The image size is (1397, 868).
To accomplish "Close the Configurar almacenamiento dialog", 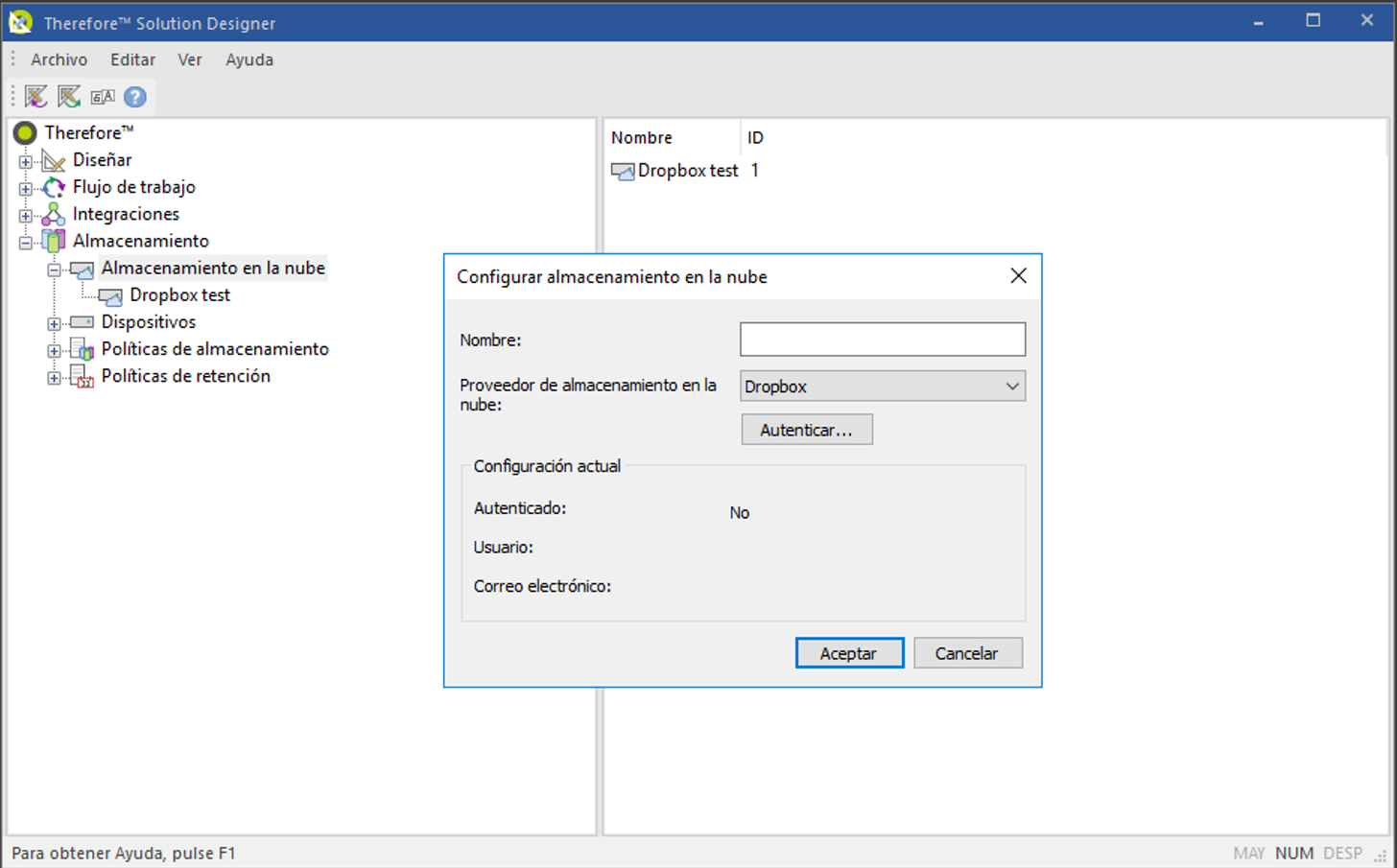I will coord(1018,276).
